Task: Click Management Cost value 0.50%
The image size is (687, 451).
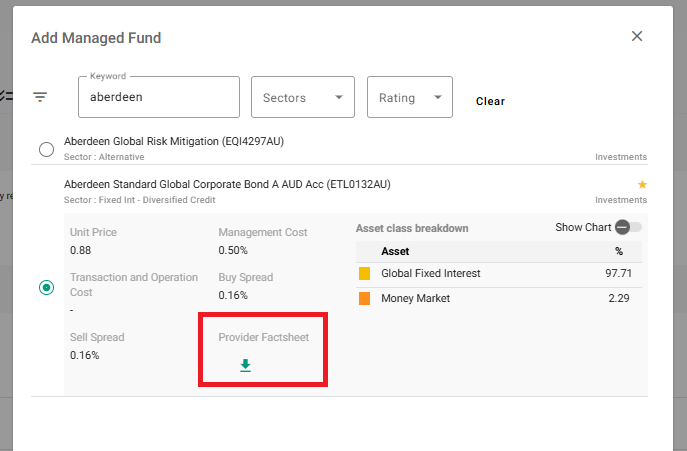Action: (233, 250)
